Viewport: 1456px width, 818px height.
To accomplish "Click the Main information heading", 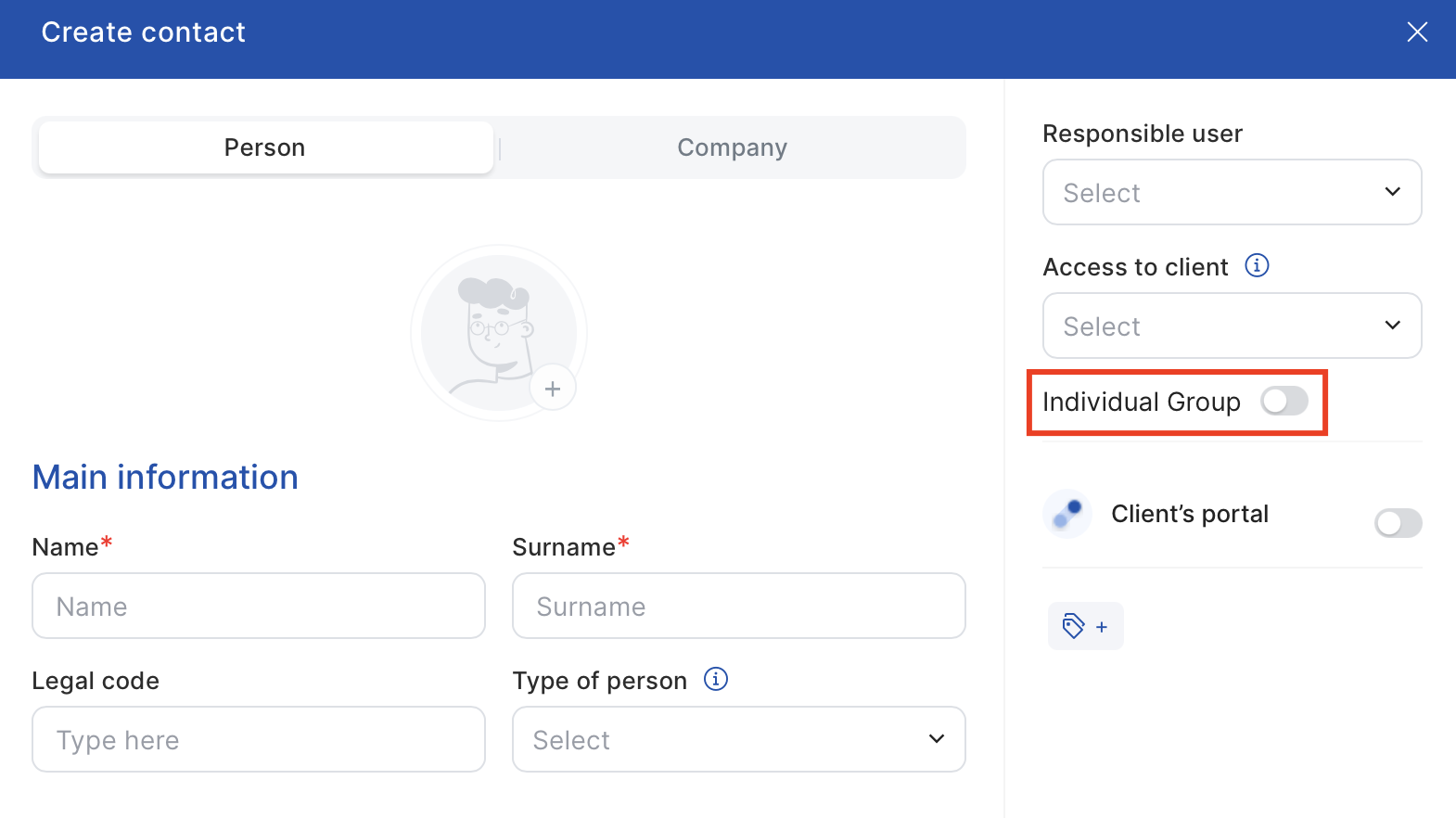I will point(165,477).
